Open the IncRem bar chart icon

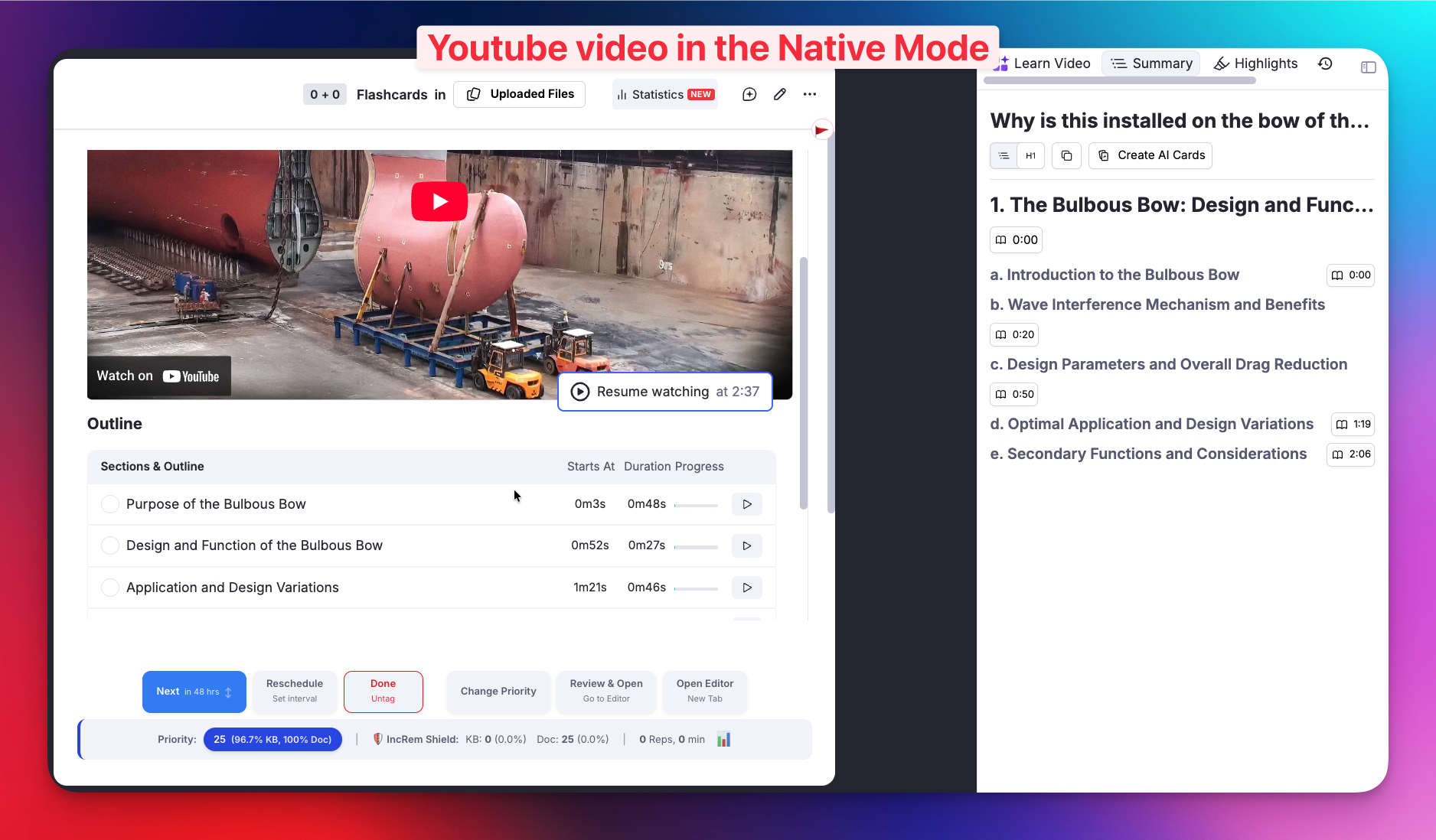(x=724, y=739)
